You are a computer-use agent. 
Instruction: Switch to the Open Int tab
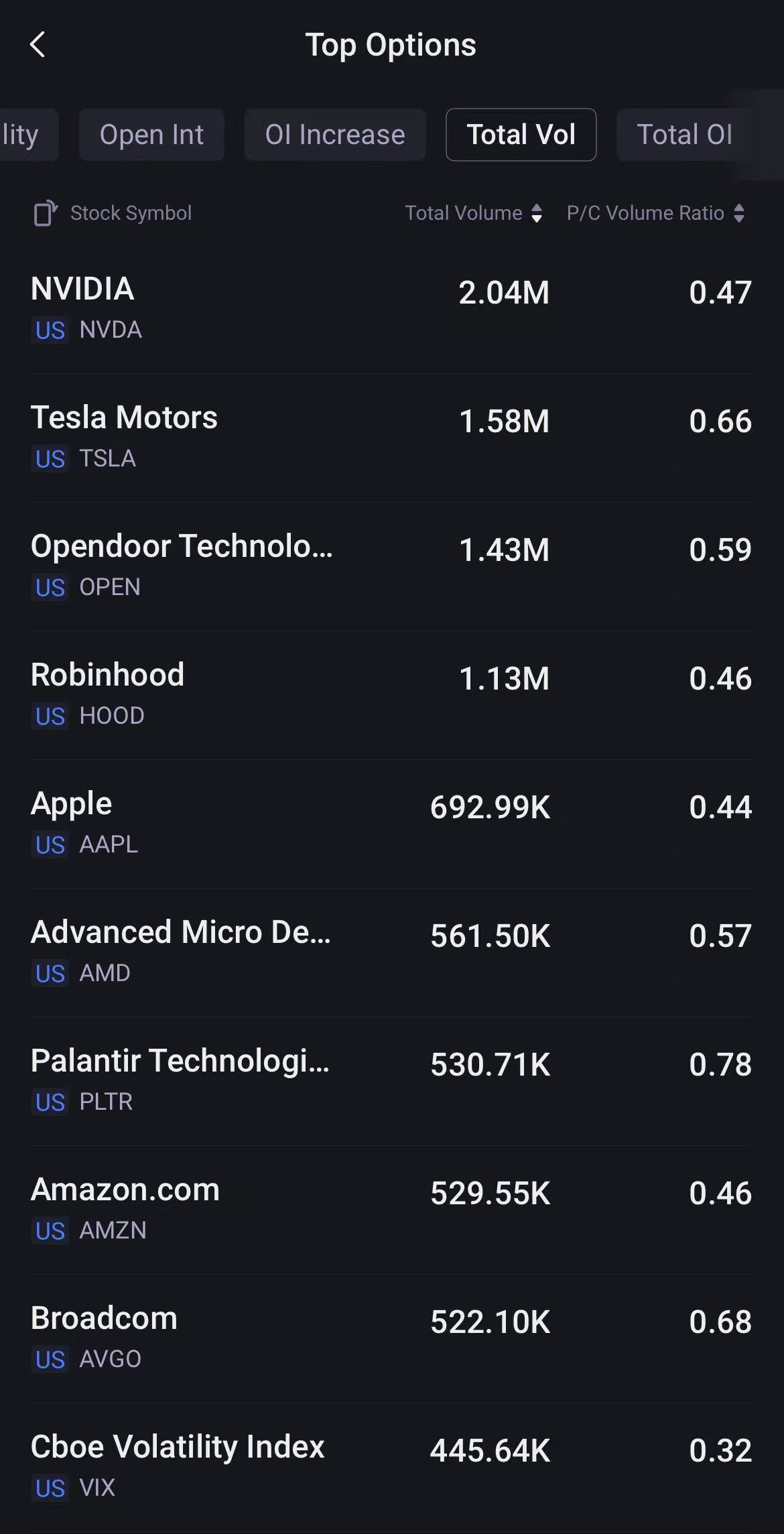coord(151,135)
